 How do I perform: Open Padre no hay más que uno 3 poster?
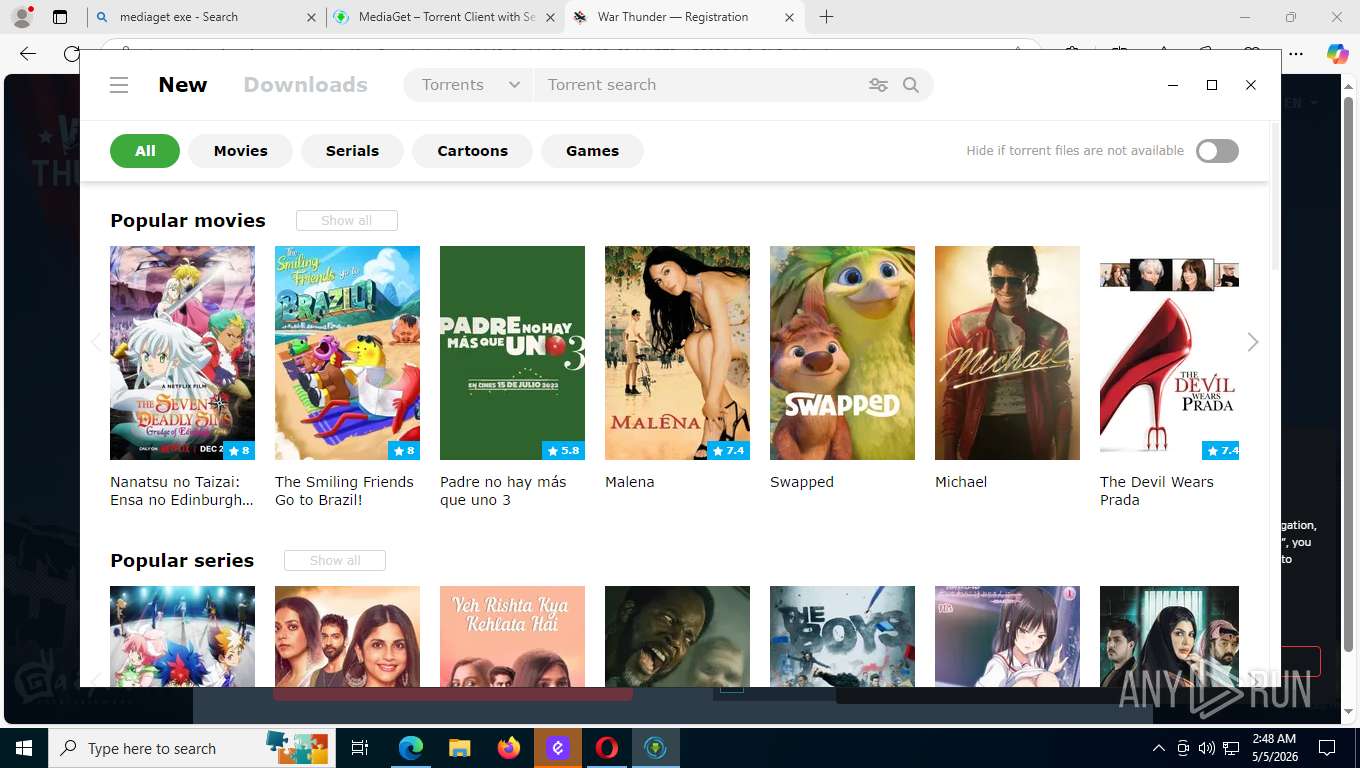pos(512,353)
